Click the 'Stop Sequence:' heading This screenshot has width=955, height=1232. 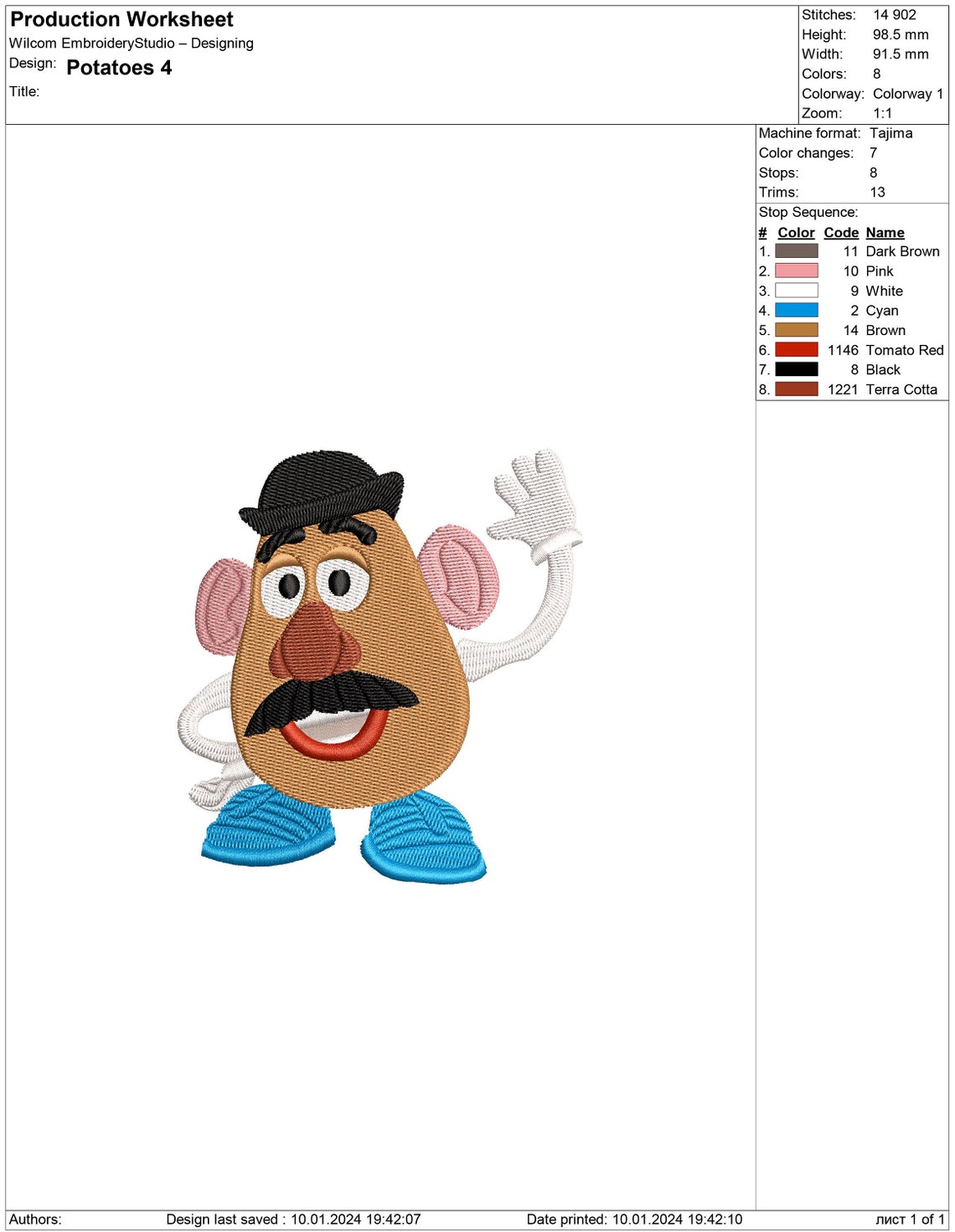(808, 213)
